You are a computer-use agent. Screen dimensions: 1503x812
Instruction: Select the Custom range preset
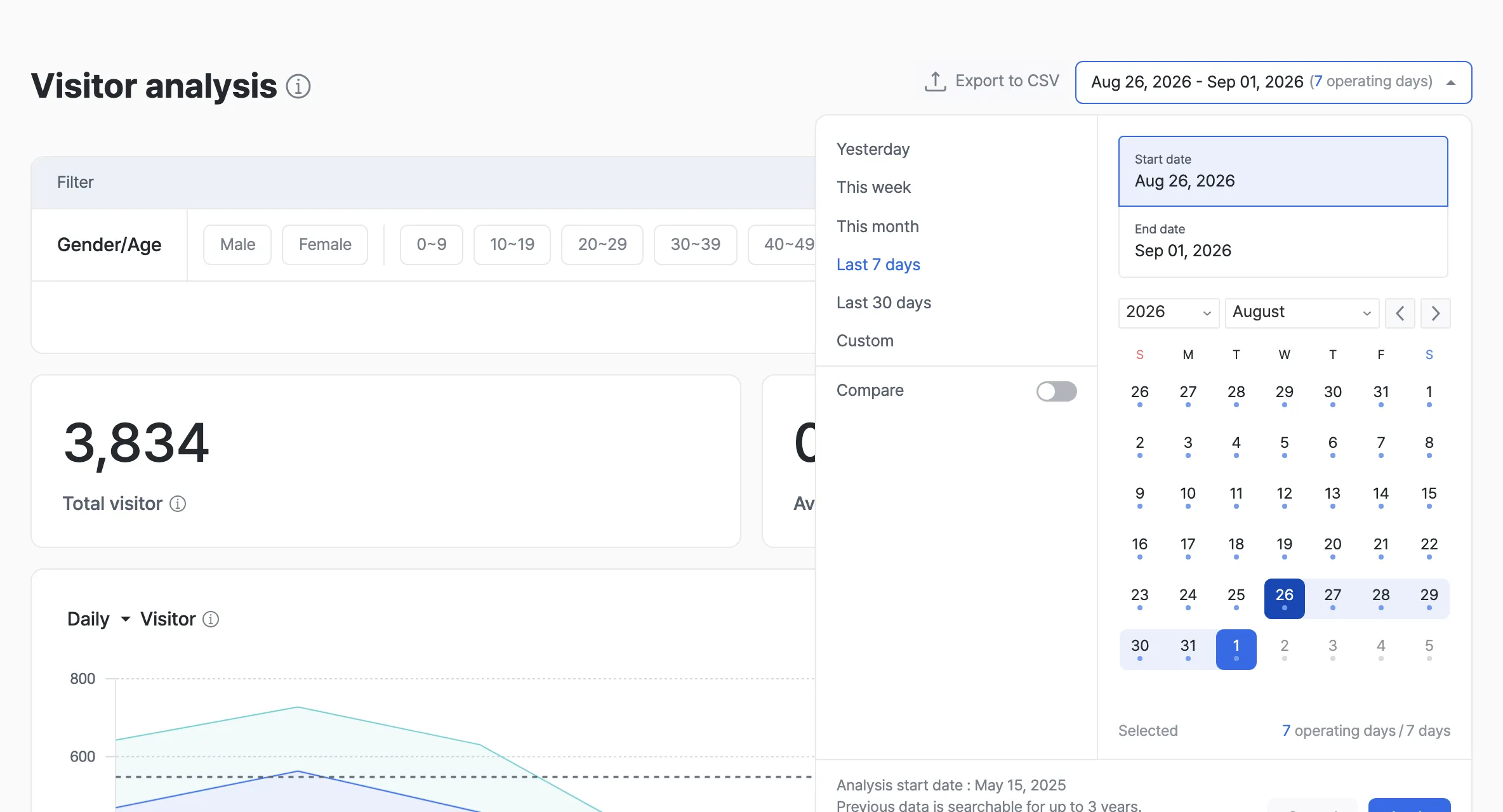click(x=864, y=341)
